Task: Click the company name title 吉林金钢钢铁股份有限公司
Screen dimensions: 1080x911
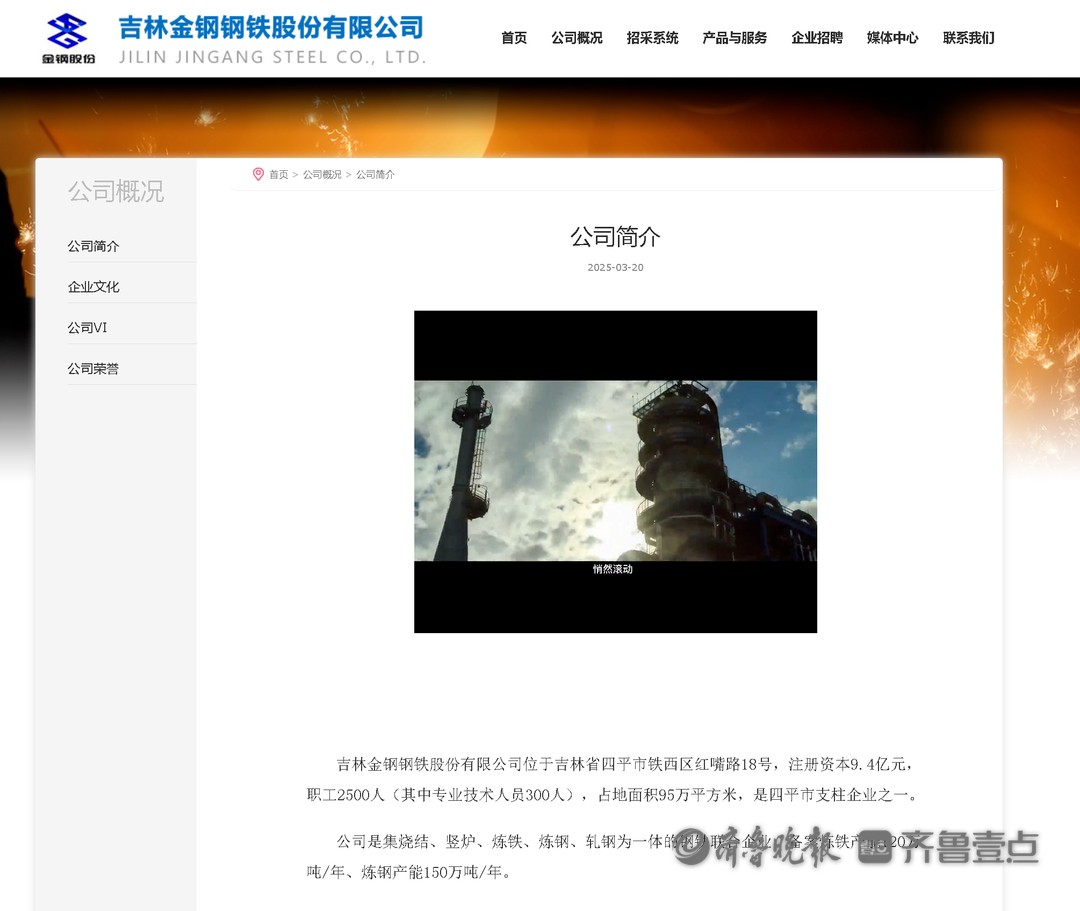Action: click(x=271, y=28)
